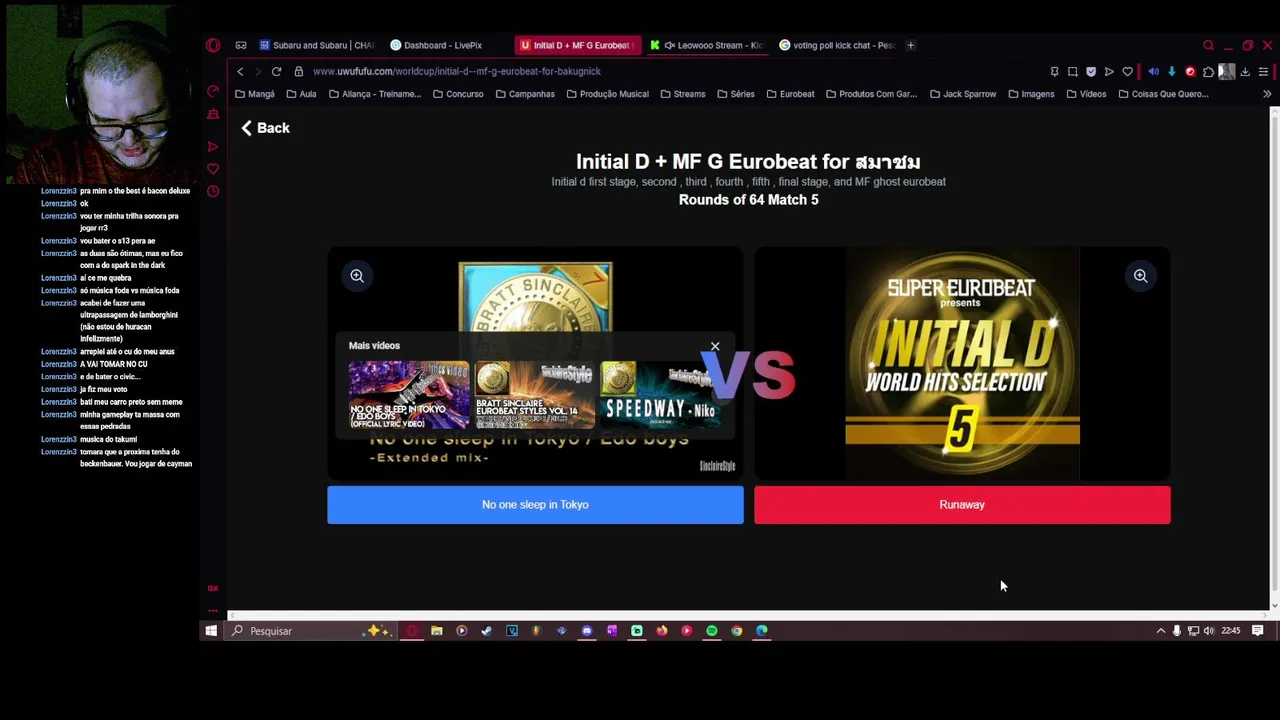Viewport: 1280px width, 720px height.
Task: Show hidden system tray icons
Action: point(1160,631)
